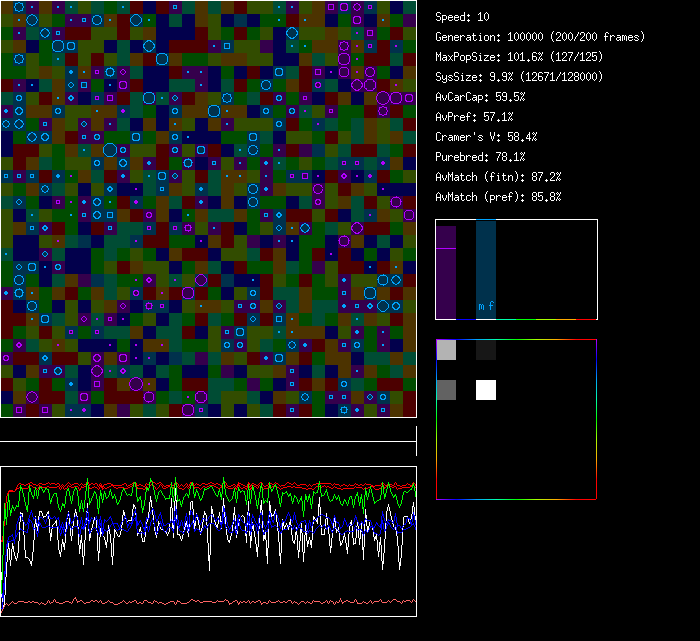
Task: Click the light gray top-left matrix square
Action: pyautogui.click(x=446, y=350)
